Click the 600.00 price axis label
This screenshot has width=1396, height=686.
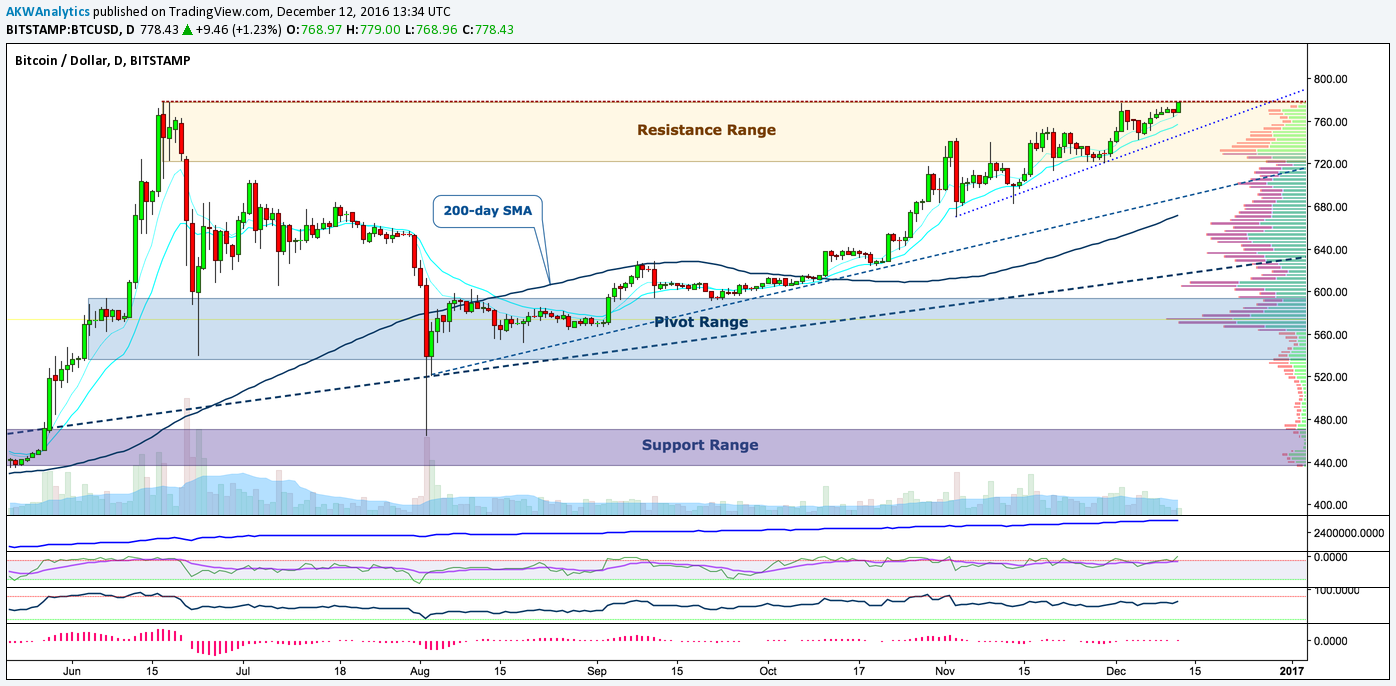tap(1330, 292)
